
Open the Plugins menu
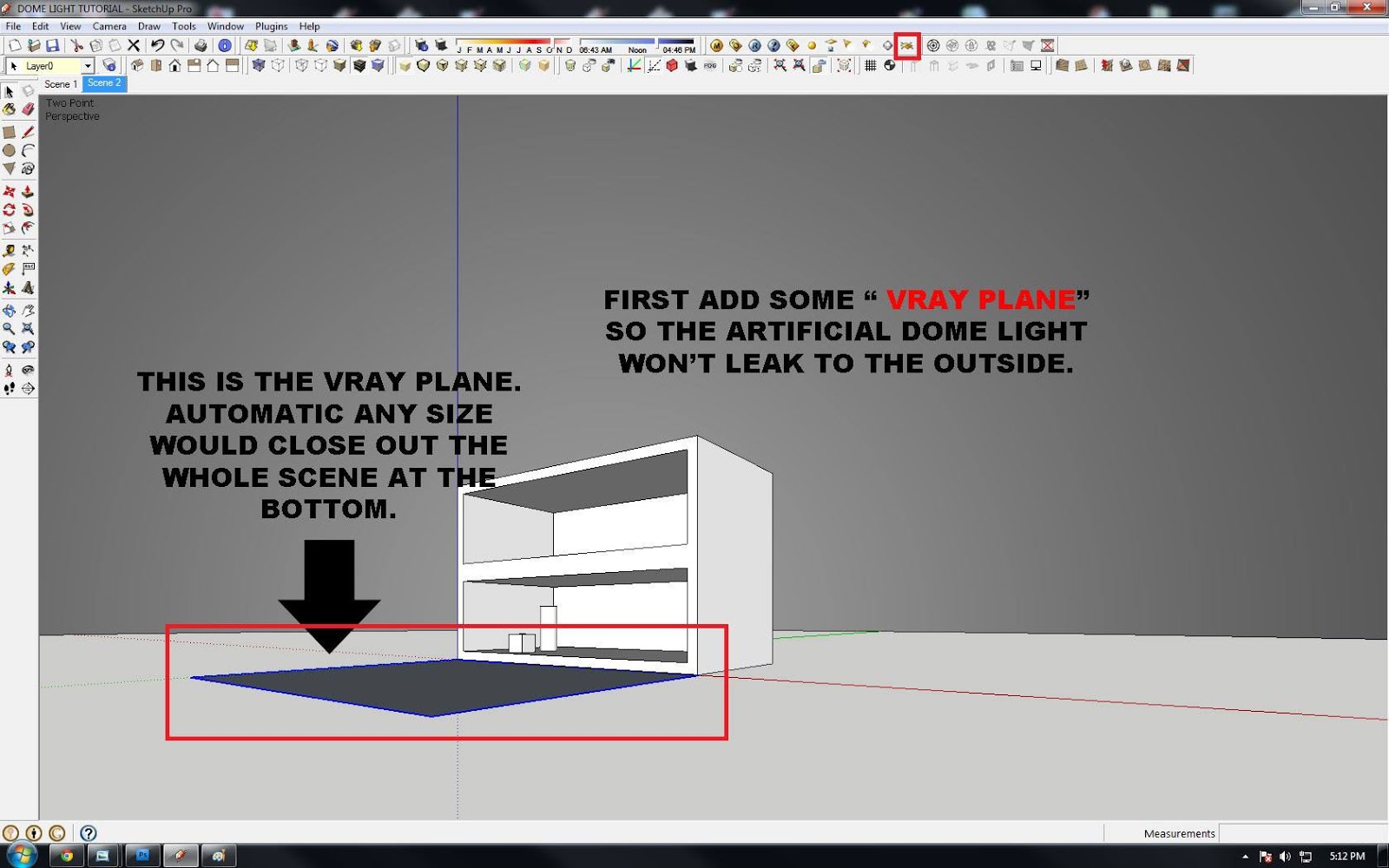tap(271, 26)
